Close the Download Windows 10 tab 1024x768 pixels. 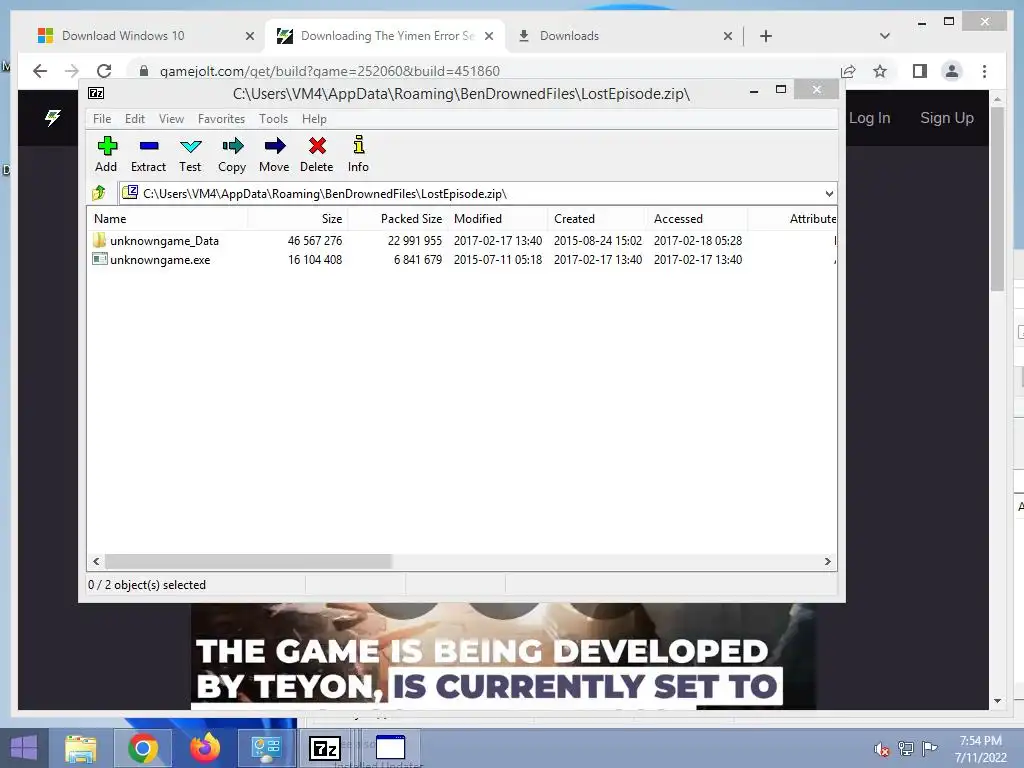249,37
